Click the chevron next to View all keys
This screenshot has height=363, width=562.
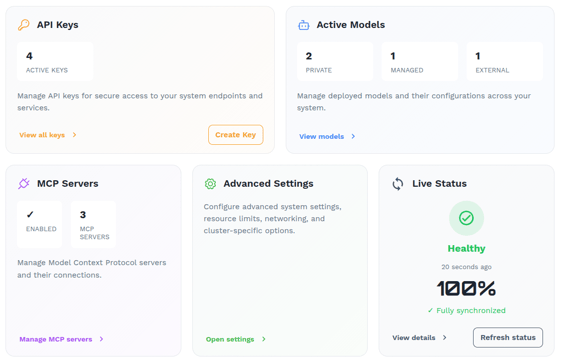(x=74, y=135)
